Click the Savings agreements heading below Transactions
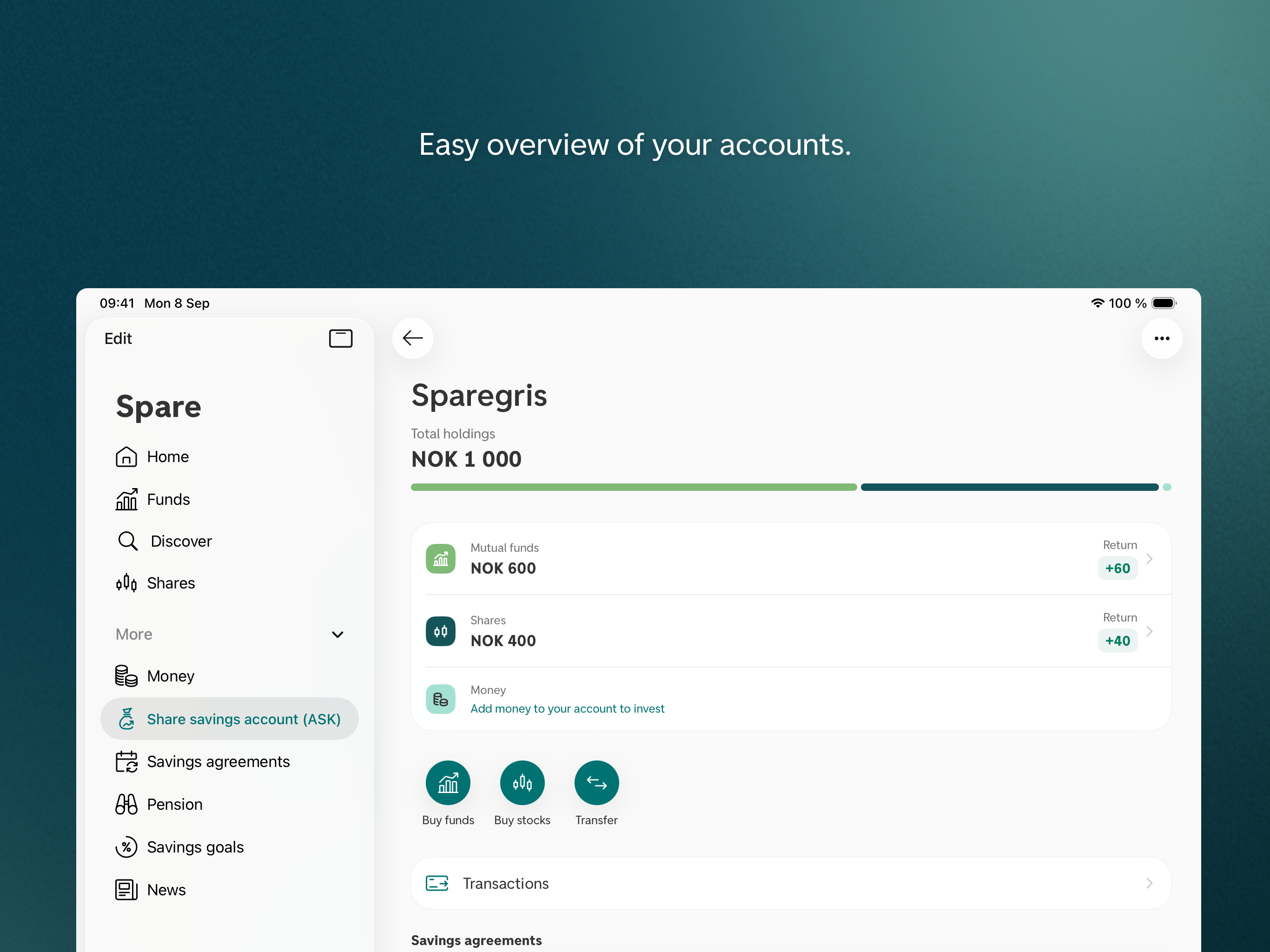Viewport: 1270px width, 952px height. 476,940
